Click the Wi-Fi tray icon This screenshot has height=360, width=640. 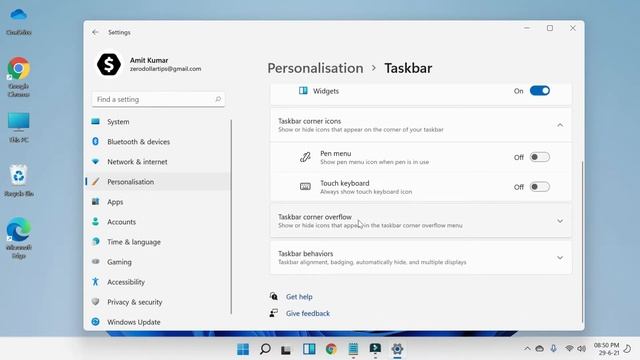569,349
